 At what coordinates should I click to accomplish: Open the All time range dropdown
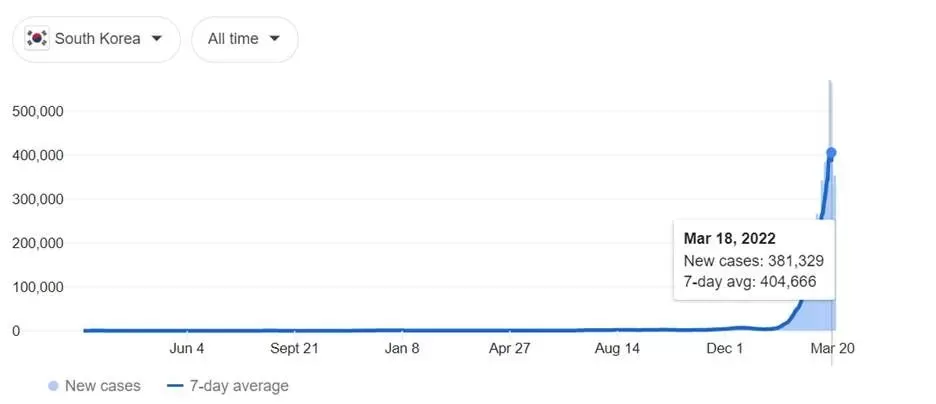pos(245,39)
